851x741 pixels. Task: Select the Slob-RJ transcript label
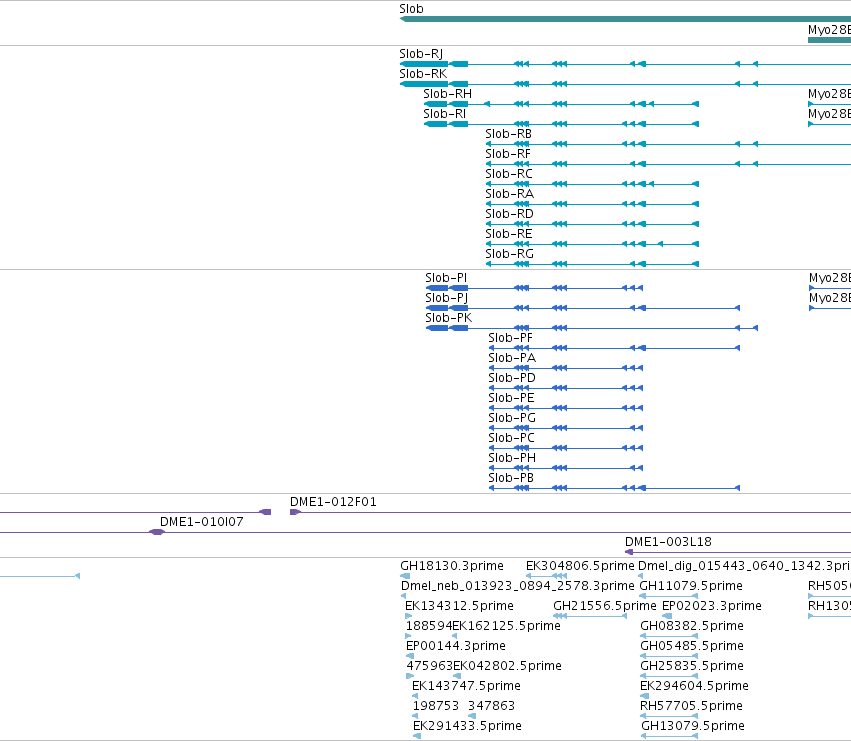(421, 54)
